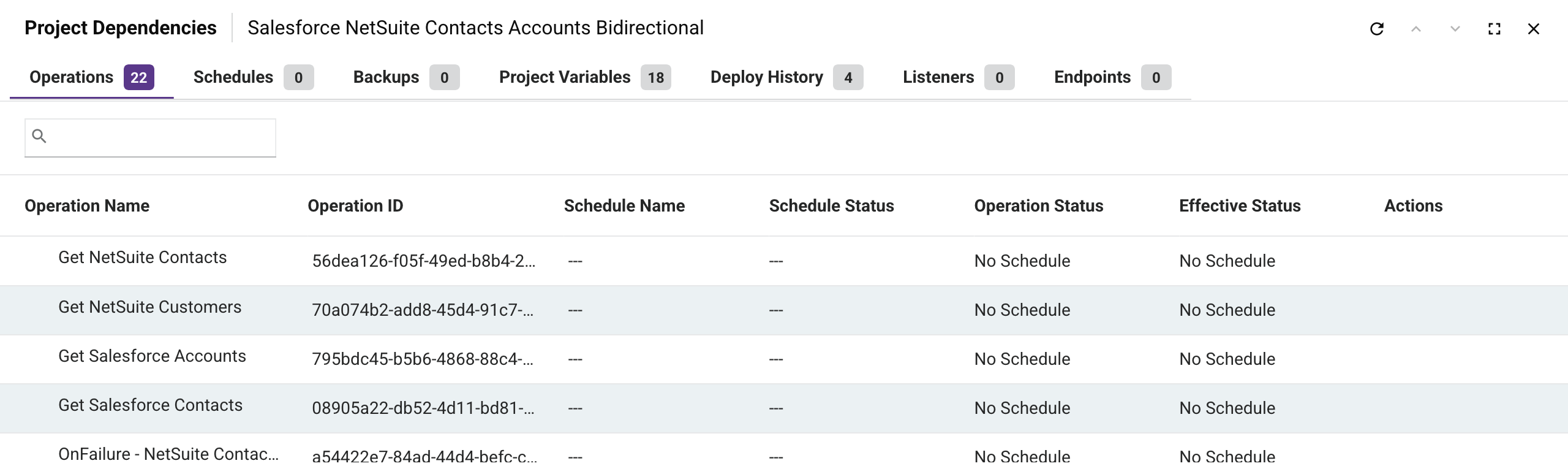Viewport: 1568px width, 466px height.
Task: Select the OnFailure - NetSuite Contac... operation
Action: (x=168, y=454)
